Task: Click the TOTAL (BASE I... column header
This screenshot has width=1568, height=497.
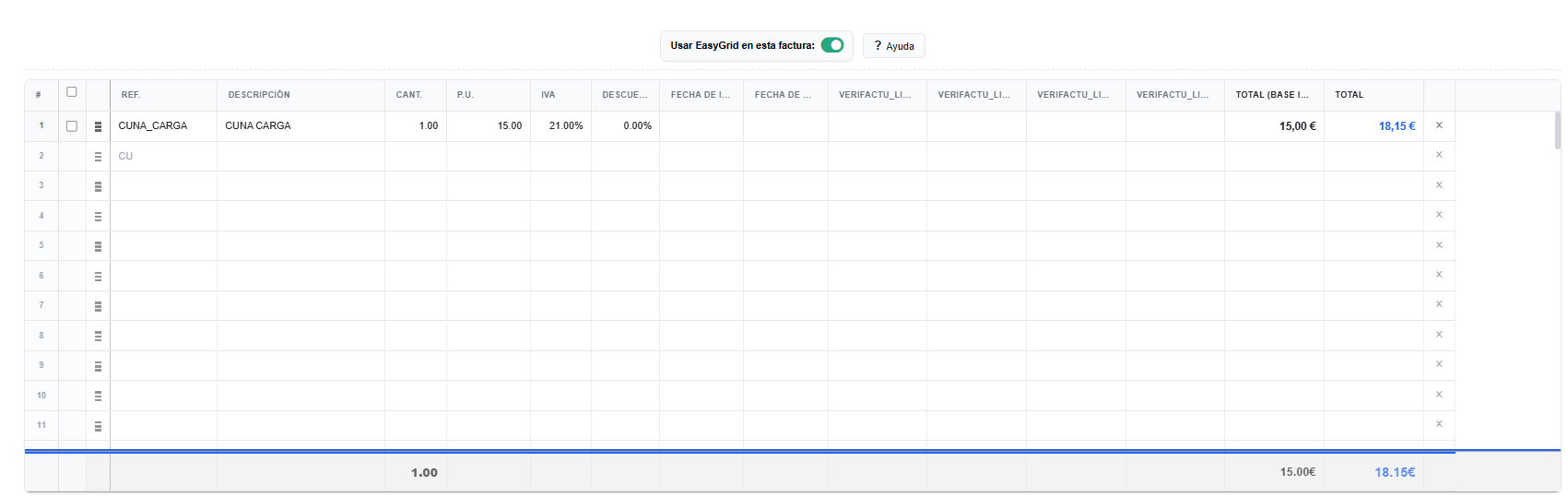Action: 1274,95
